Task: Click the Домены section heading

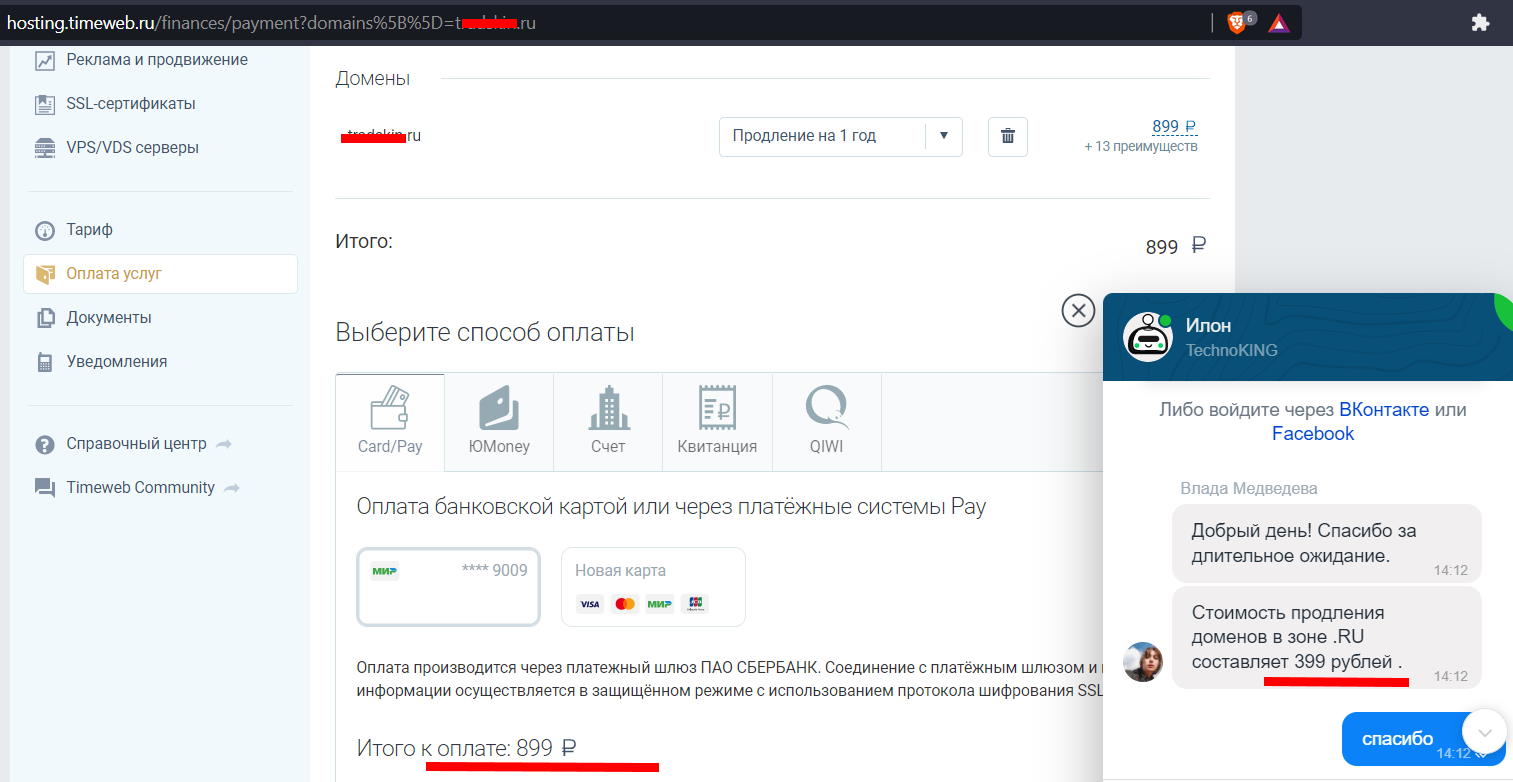Action: [373, 78]
